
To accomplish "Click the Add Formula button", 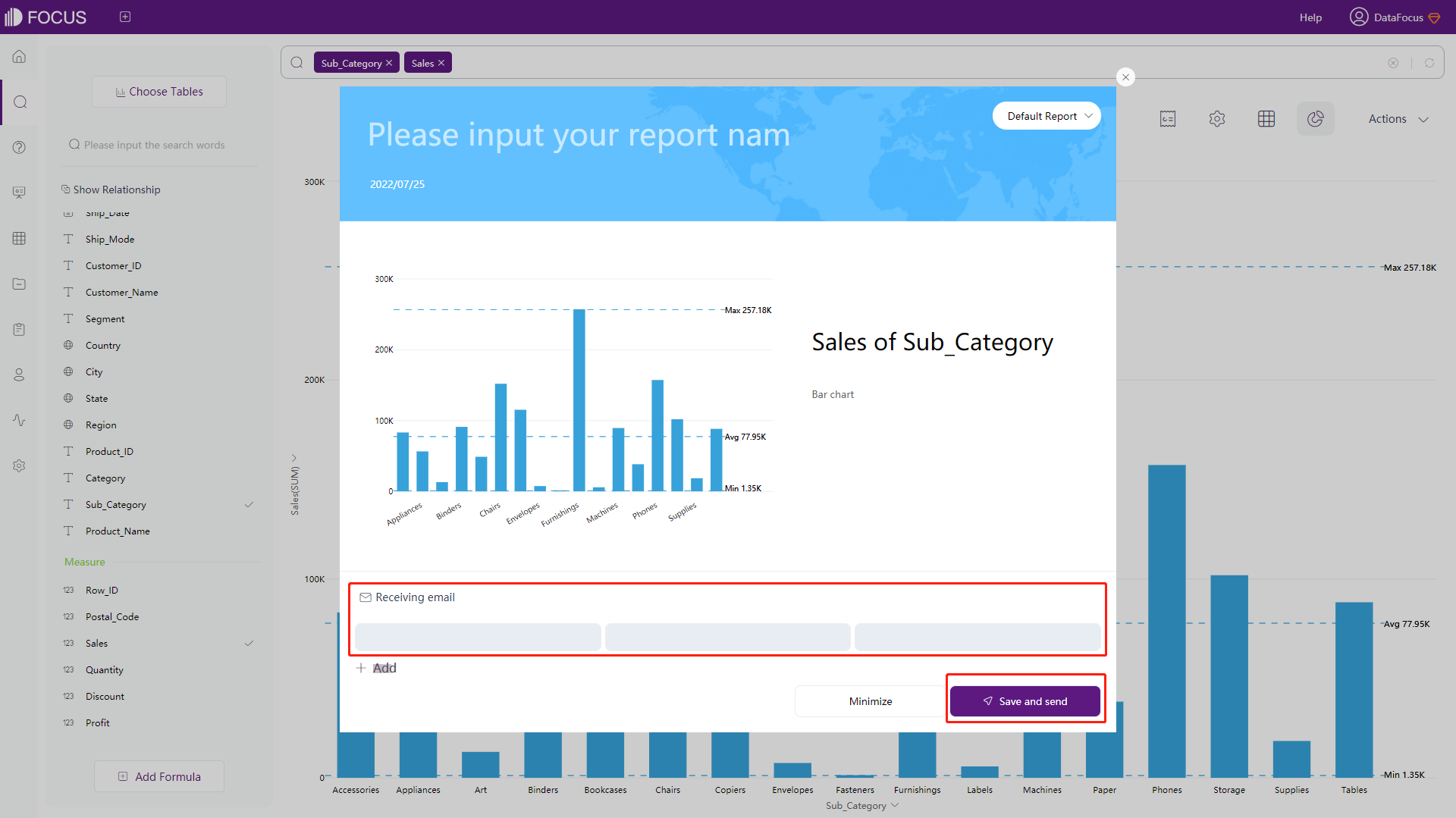I will pyautogui.click(x=159, y=777).
